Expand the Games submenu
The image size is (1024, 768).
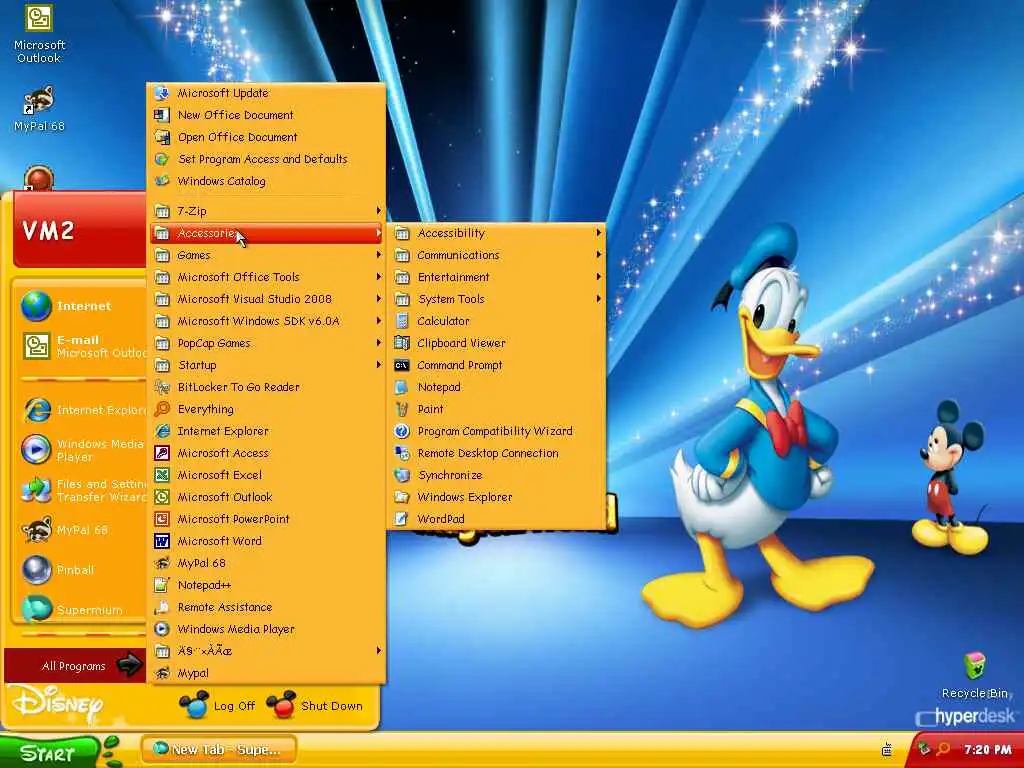pos(266,255)
